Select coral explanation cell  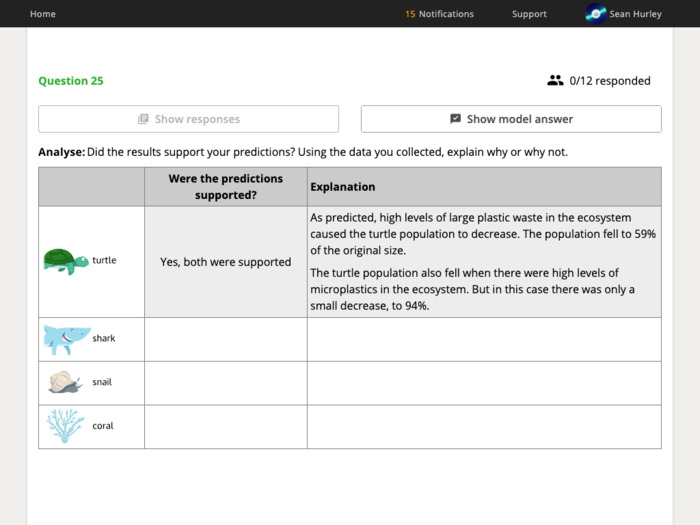coord(484,427)
